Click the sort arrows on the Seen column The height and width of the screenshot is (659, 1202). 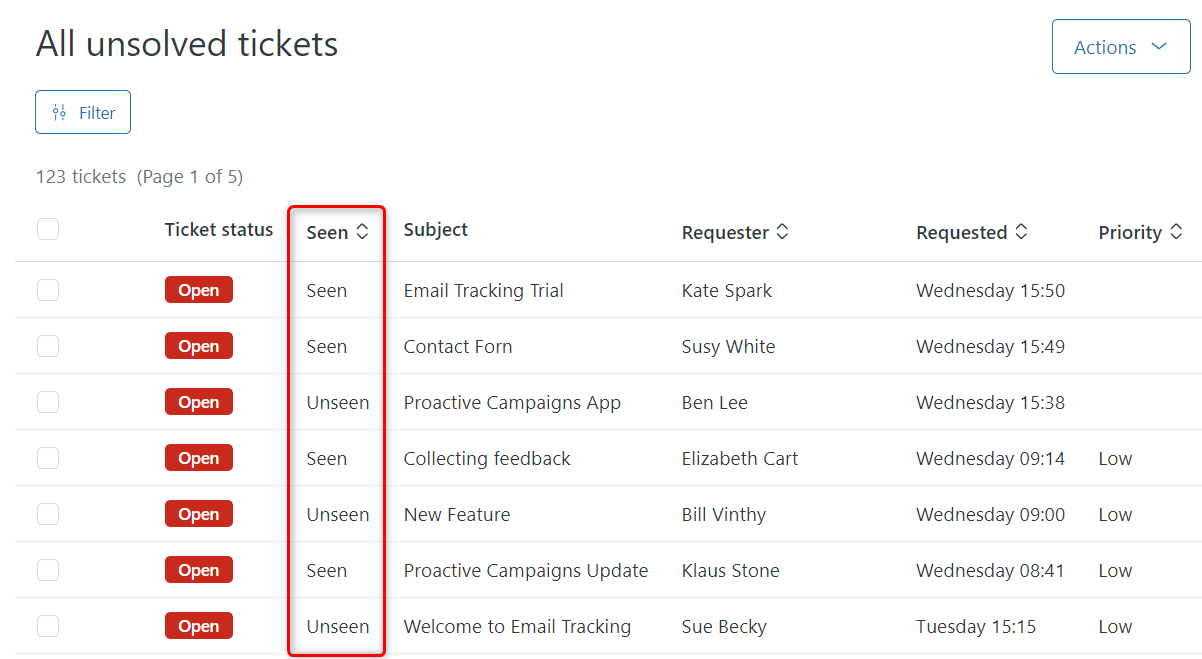[362, 231]
